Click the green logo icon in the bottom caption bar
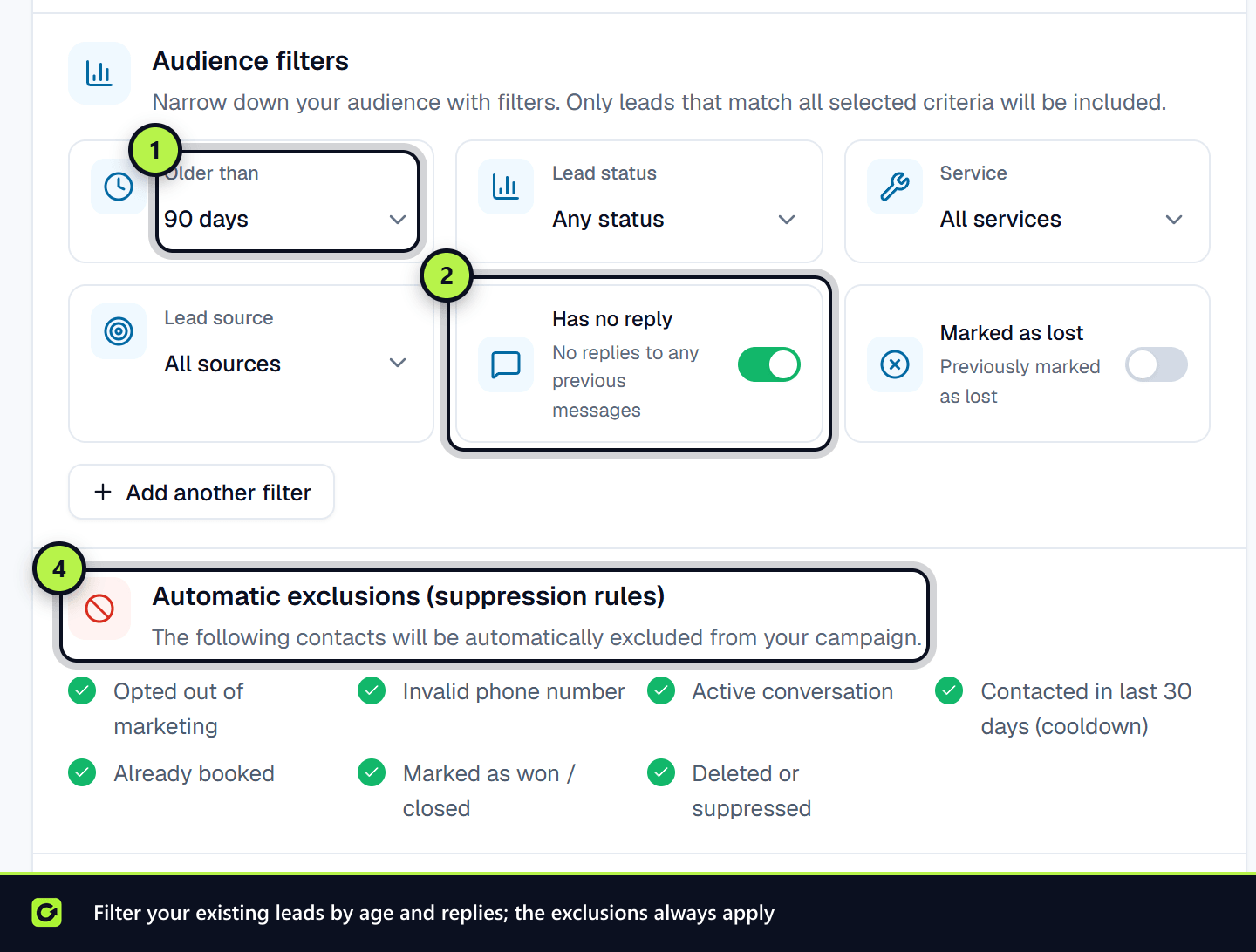 (47, 913)
